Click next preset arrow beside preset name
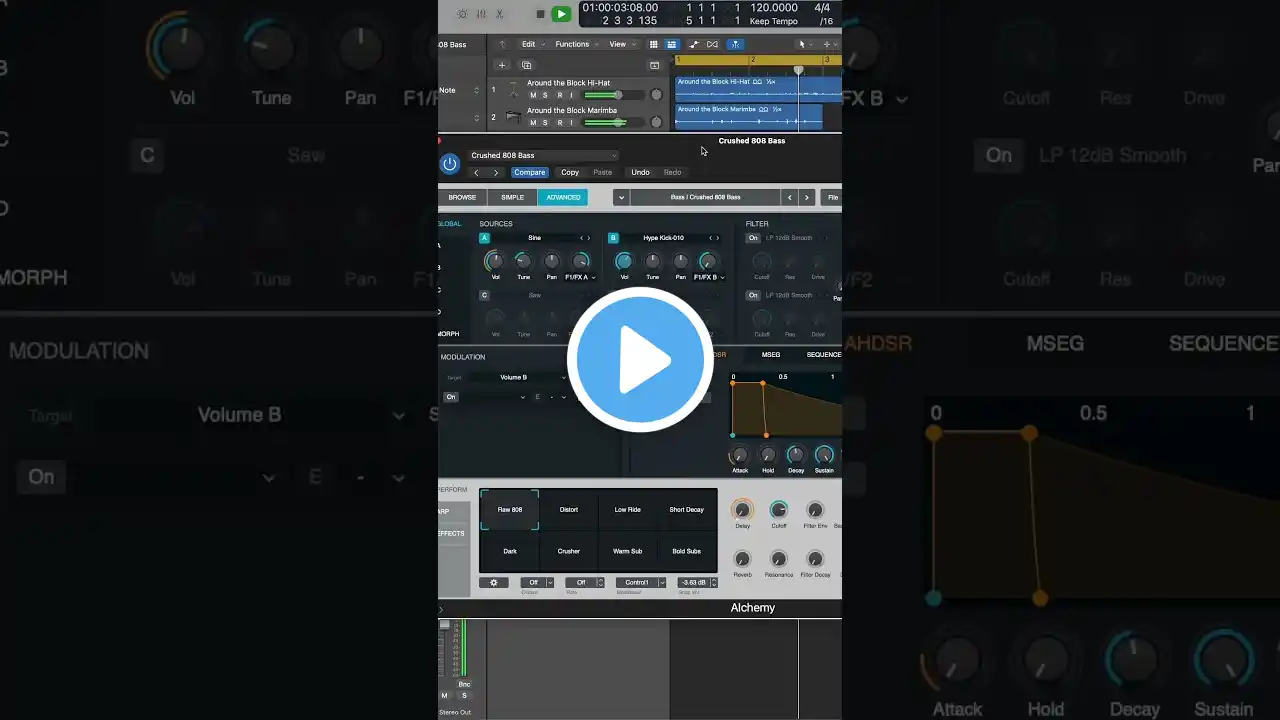 pos(807,197)
